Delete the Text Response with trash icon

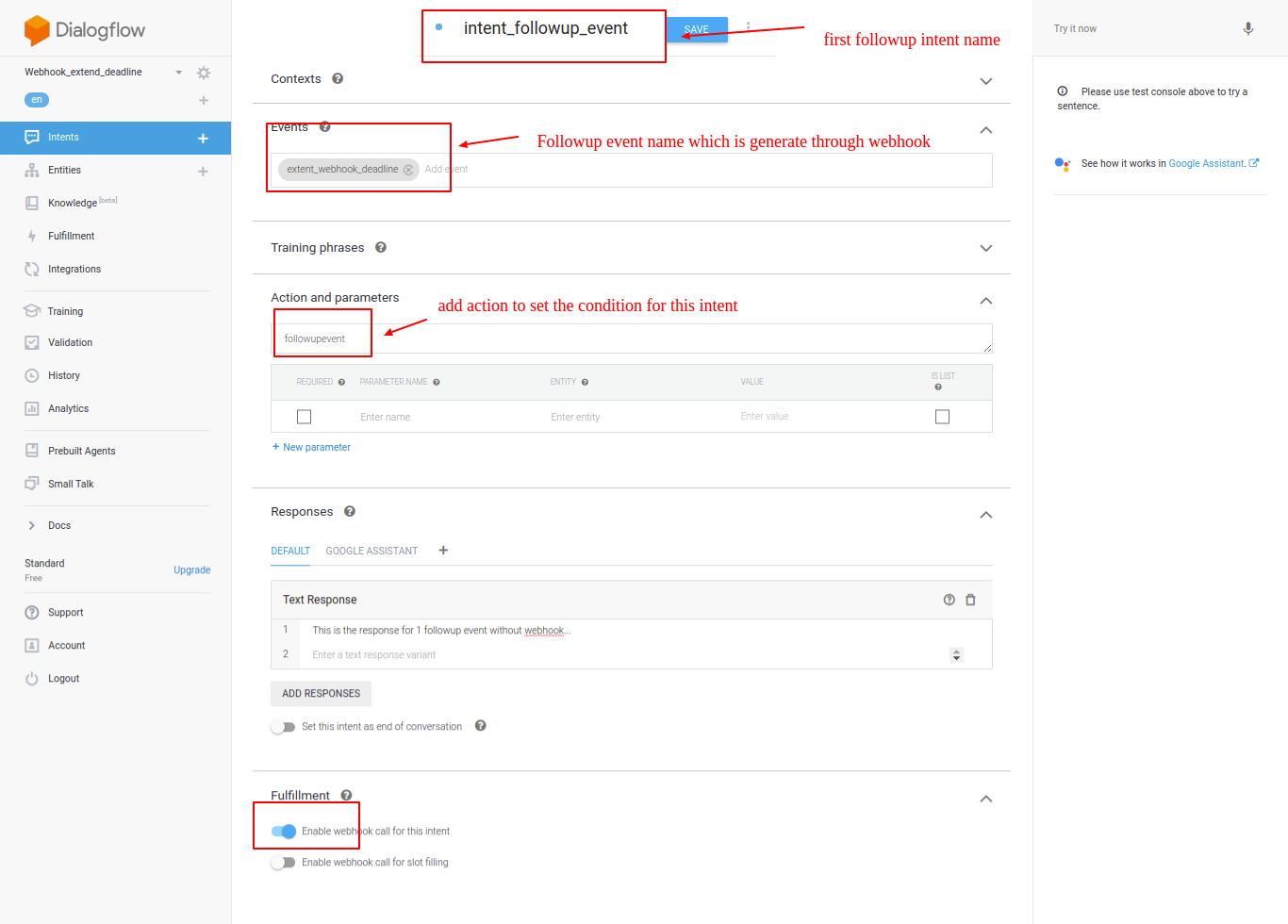[970, 600]
